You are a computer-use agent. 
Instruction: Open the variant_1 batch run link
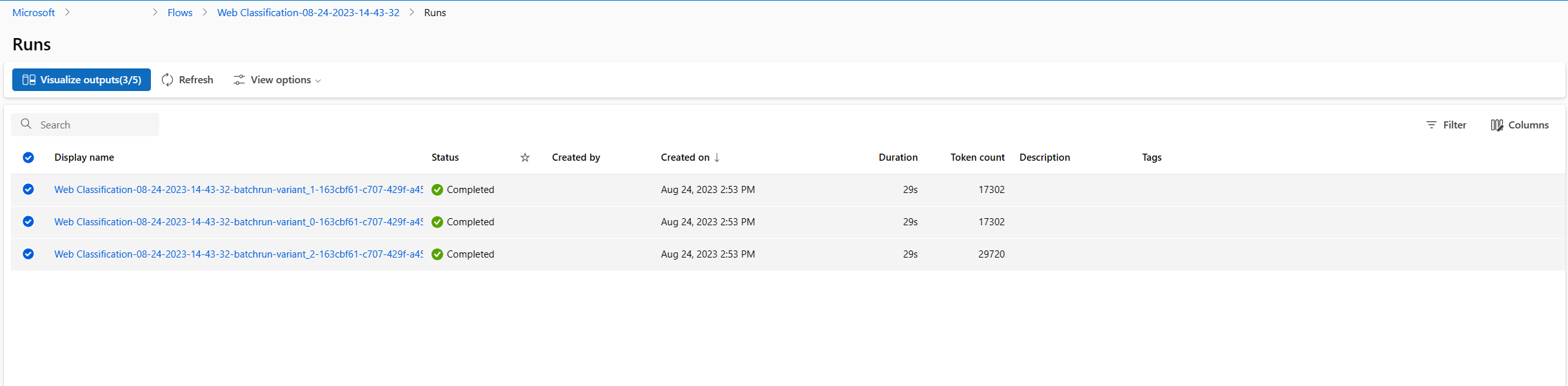pos(239,190)
